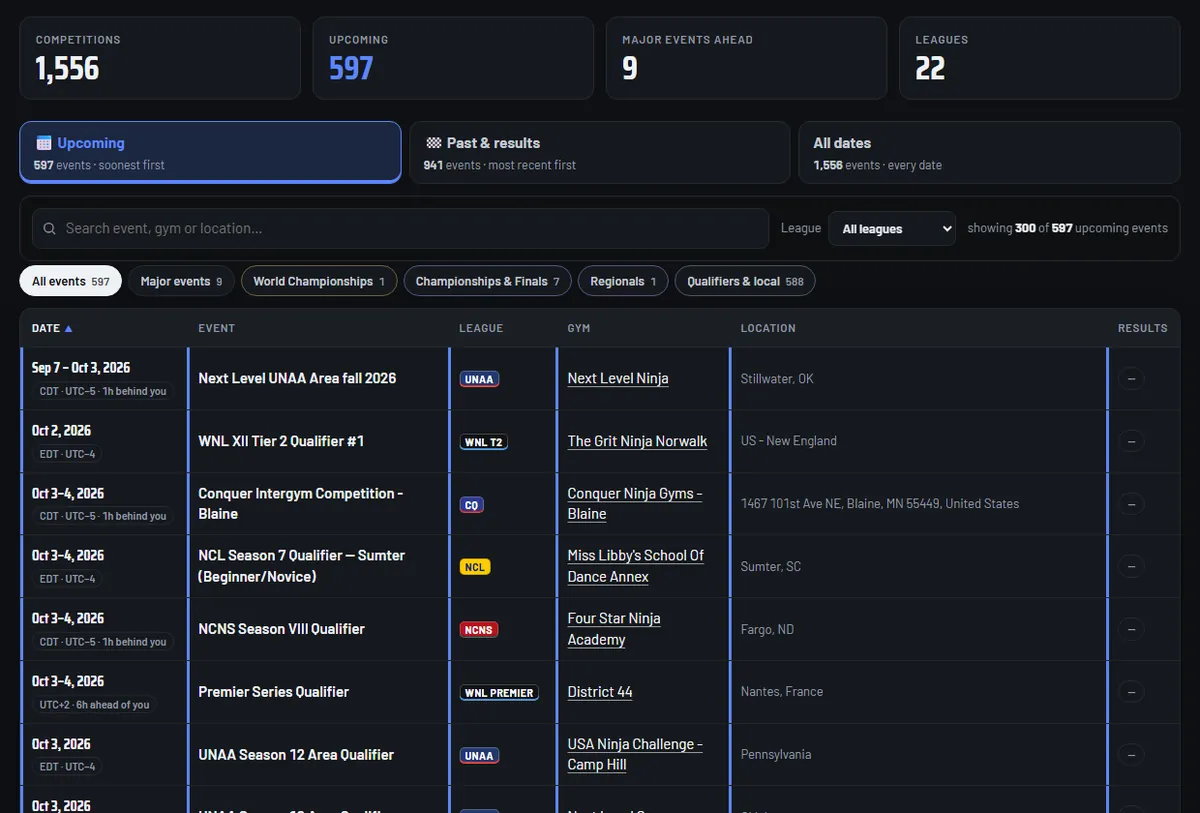1200x813 pixels.
Task: Click the red NCNS league badge
Action: (x=479, y=630)
